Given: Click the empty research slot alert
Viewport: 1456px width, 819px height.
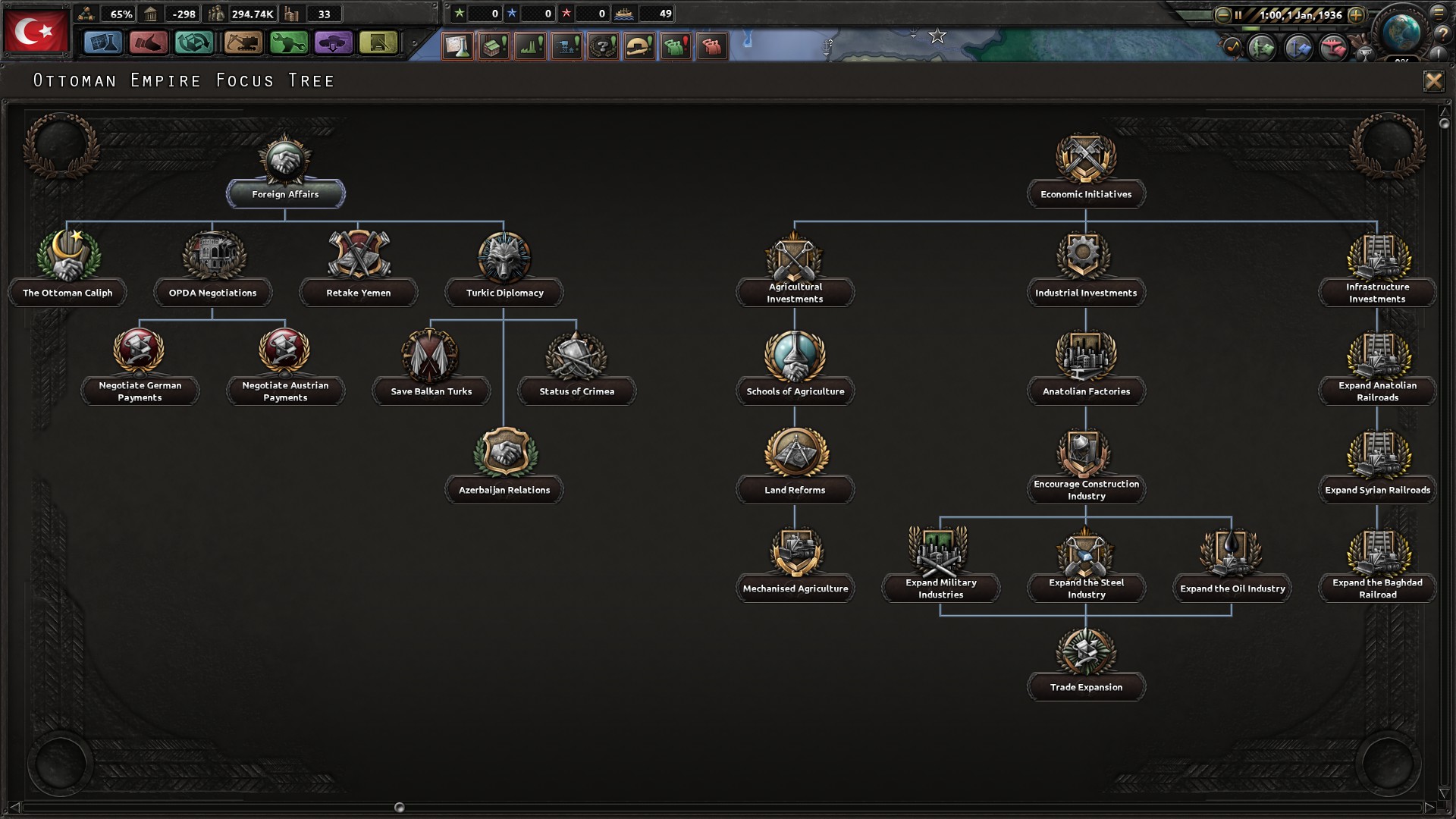Looking at the screenshot, I should pyautogui.click(x=458, y=46).
